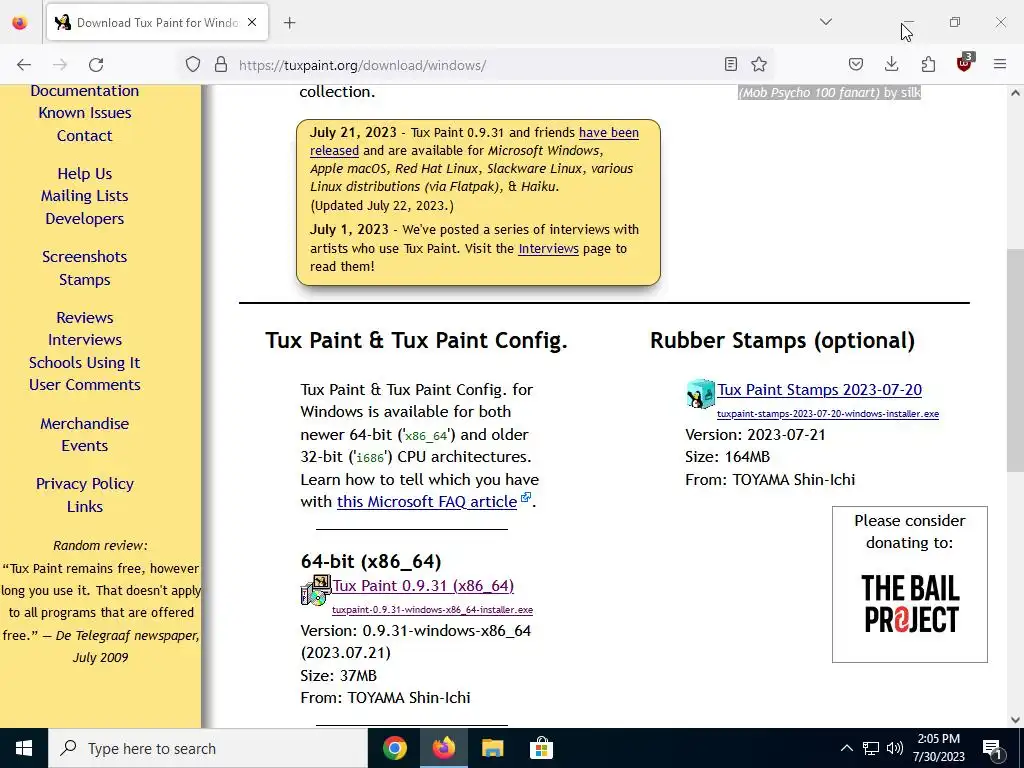
Task: Click the page vertical scrollbar thumb
Action: [1015, 360]
